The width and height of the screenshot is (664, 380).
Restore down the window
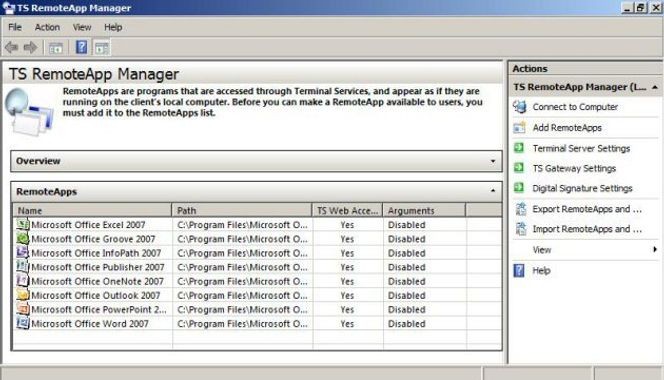tap(641, 8)
